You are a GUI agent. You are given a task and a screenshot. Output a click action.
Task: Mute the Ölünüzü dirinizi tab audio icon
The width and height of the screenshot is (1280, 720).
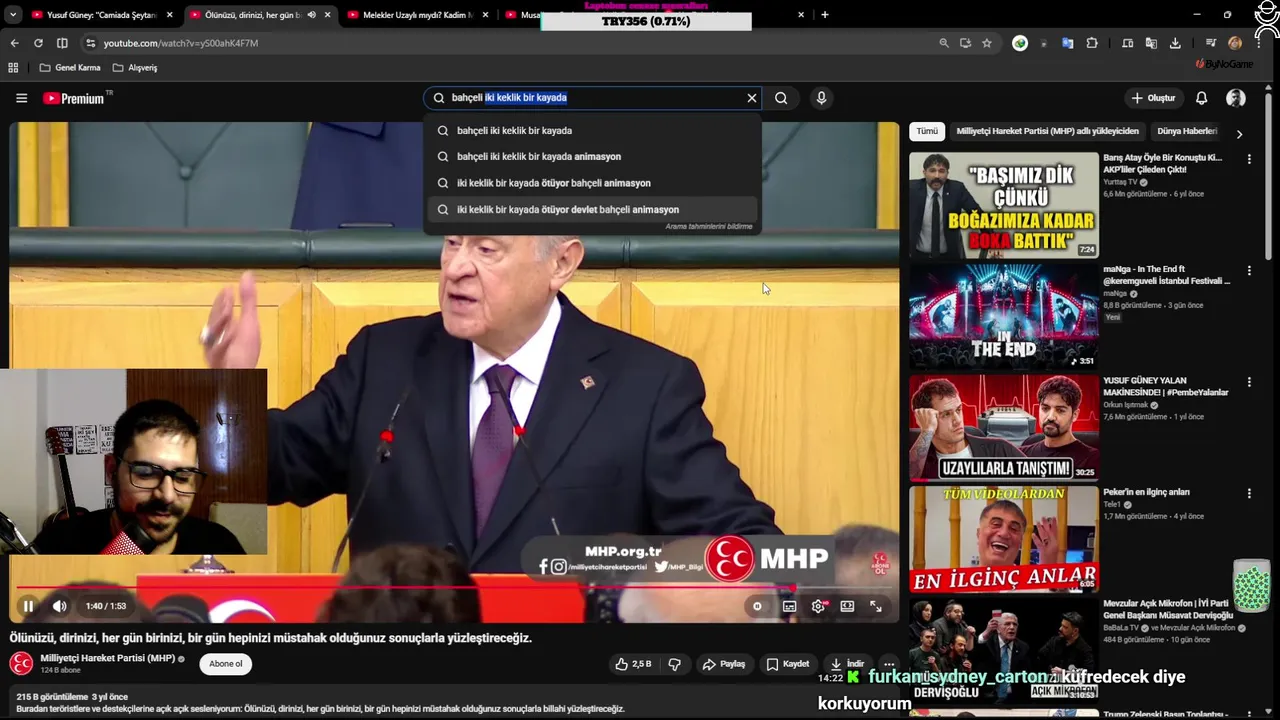point(312,15)
